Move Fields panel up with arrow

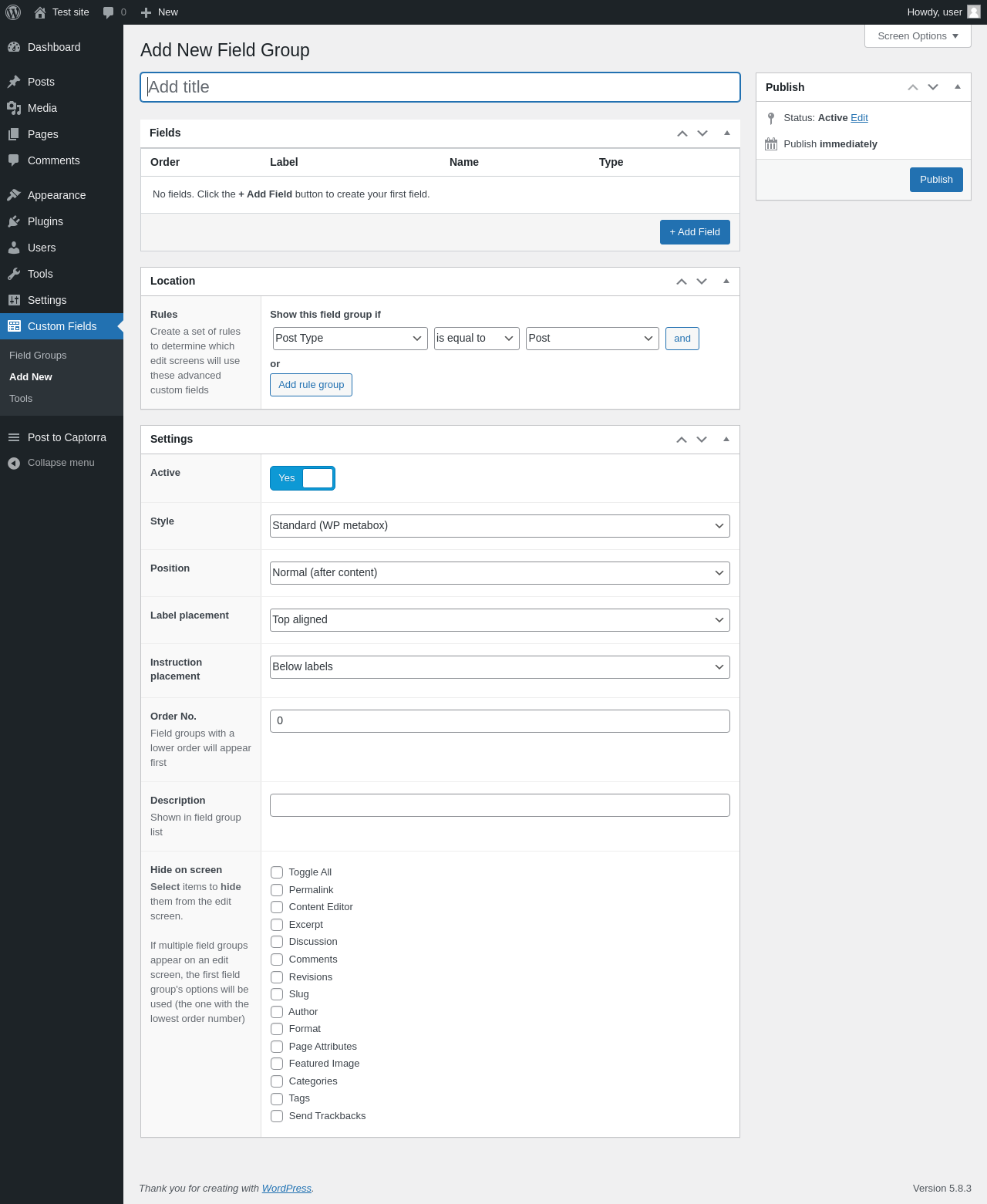click(x=682, y=133)
